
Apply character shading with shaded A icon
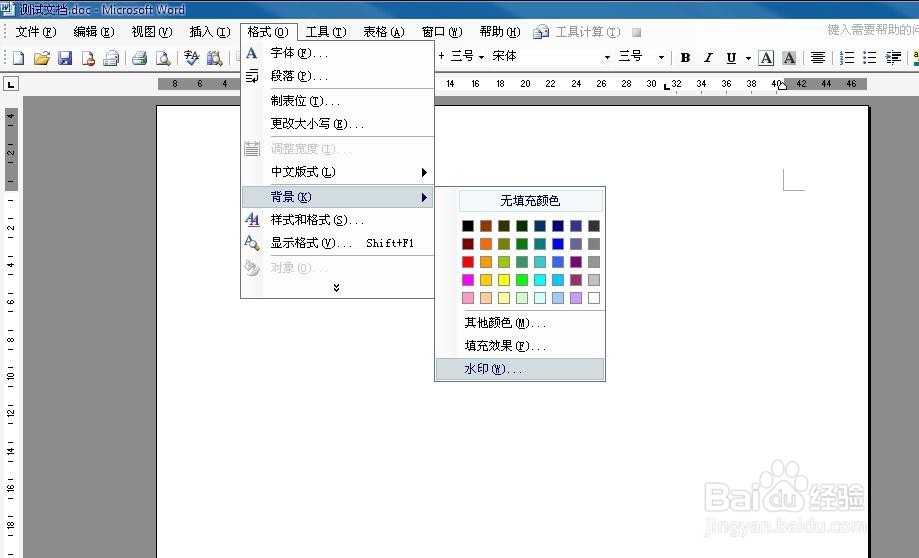[789, 57]
